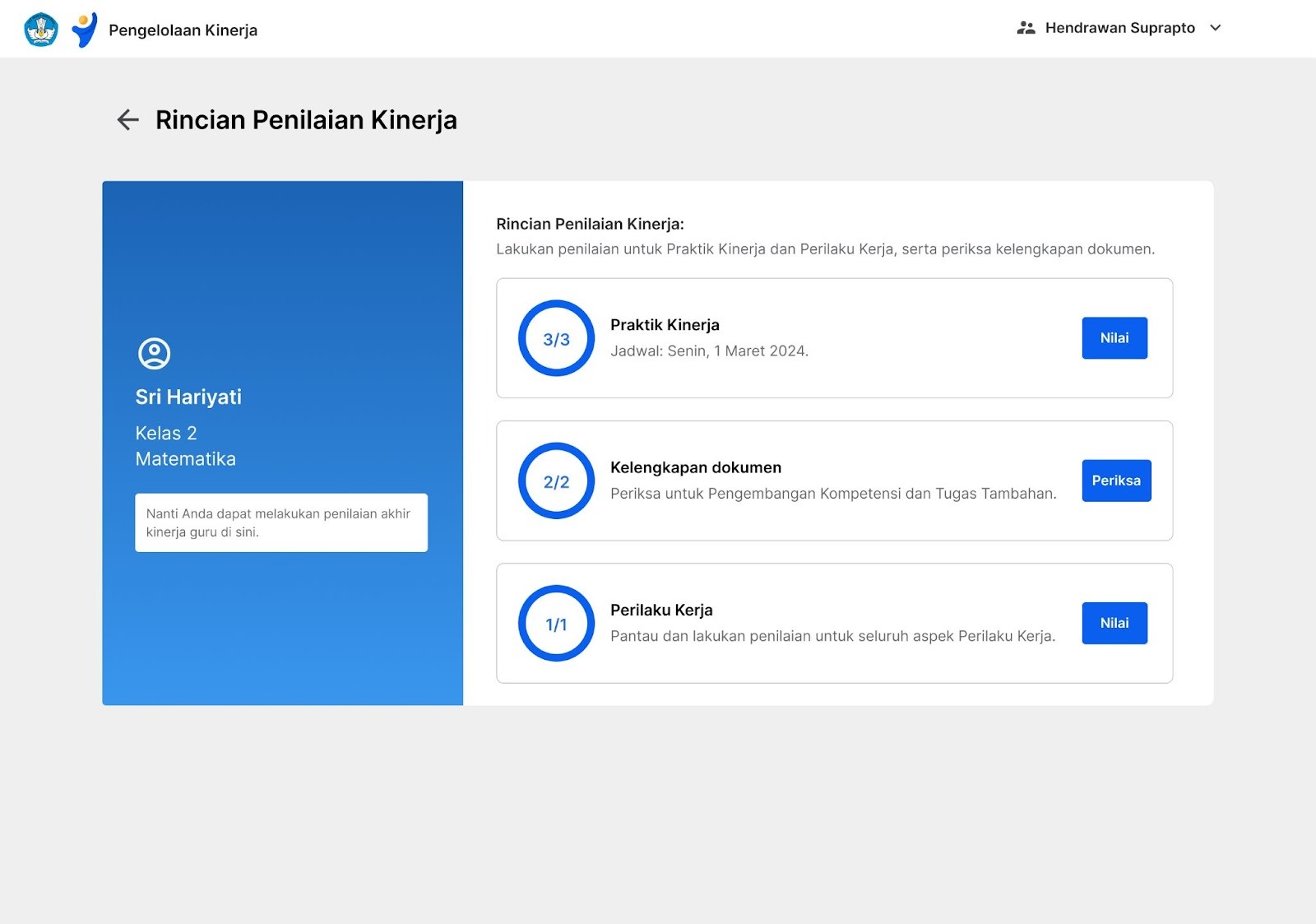Click the 2/2 progress circle for Kelengkapan dokumen
The image size is (1316, 924).
point(556,481)
